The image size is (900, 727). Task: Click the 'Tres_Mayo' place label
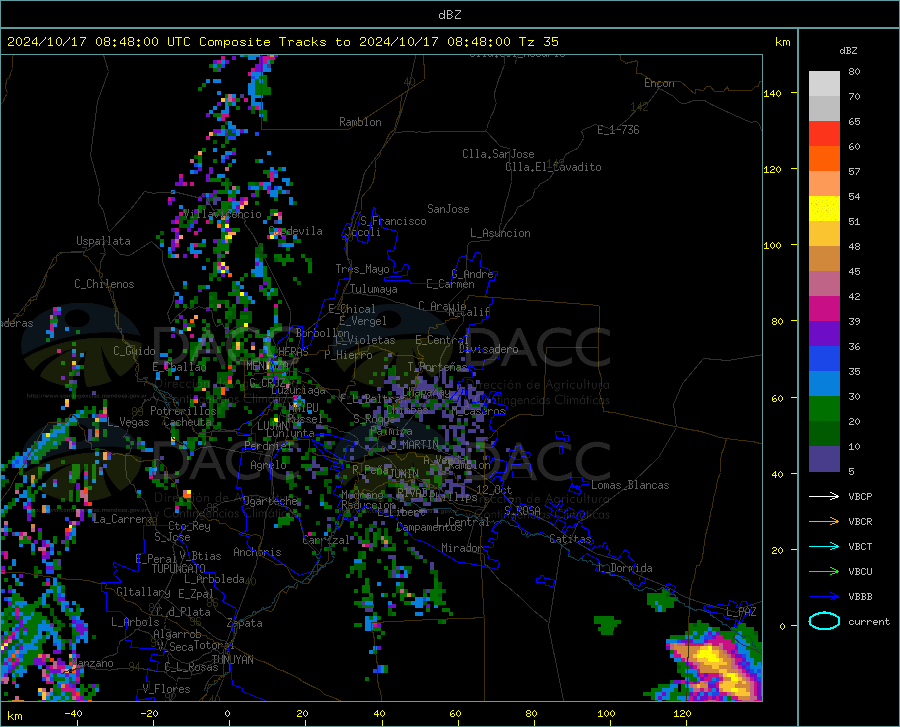pos(362,269)
